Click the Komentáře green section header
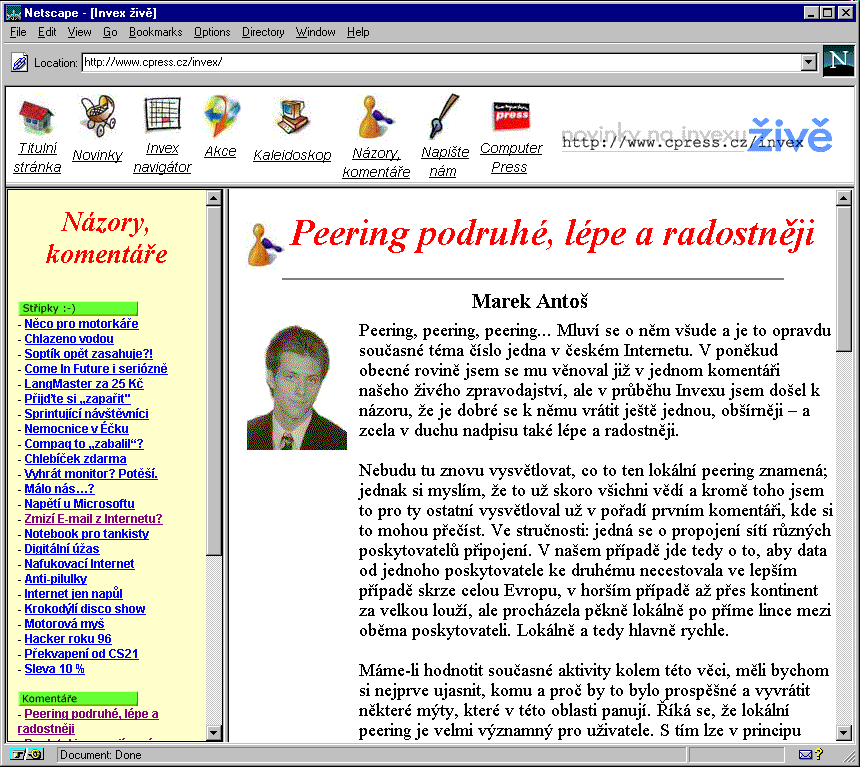 pyautogui.click(x=78, y=698)
